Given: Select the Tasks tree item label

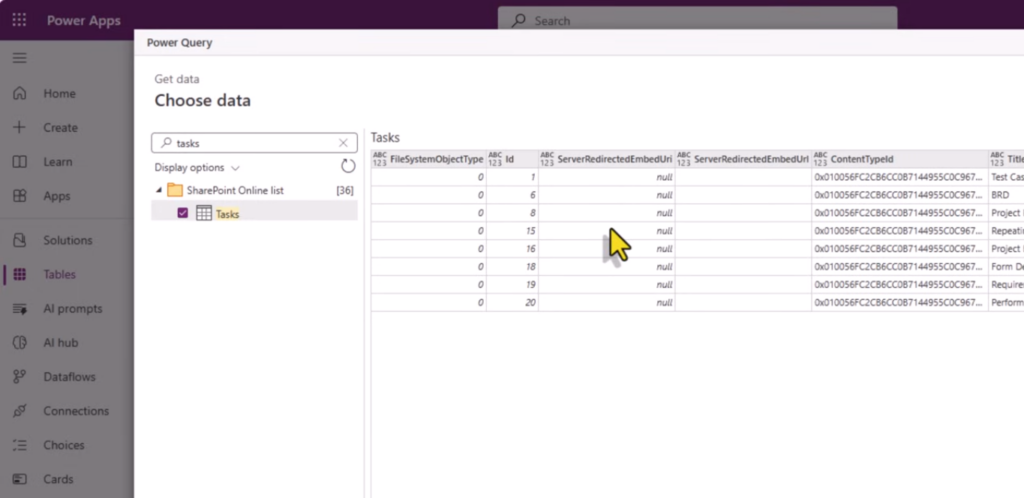Looking at the screenshot, I should click(x=227, y=214).
